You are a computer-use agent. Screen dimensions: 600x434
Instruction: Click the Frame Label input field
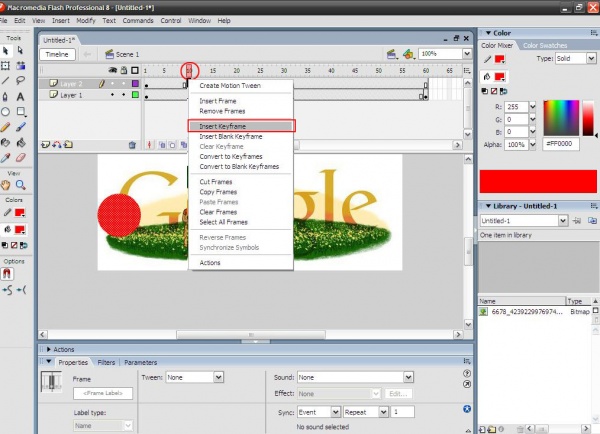click(x=103, y=393)
